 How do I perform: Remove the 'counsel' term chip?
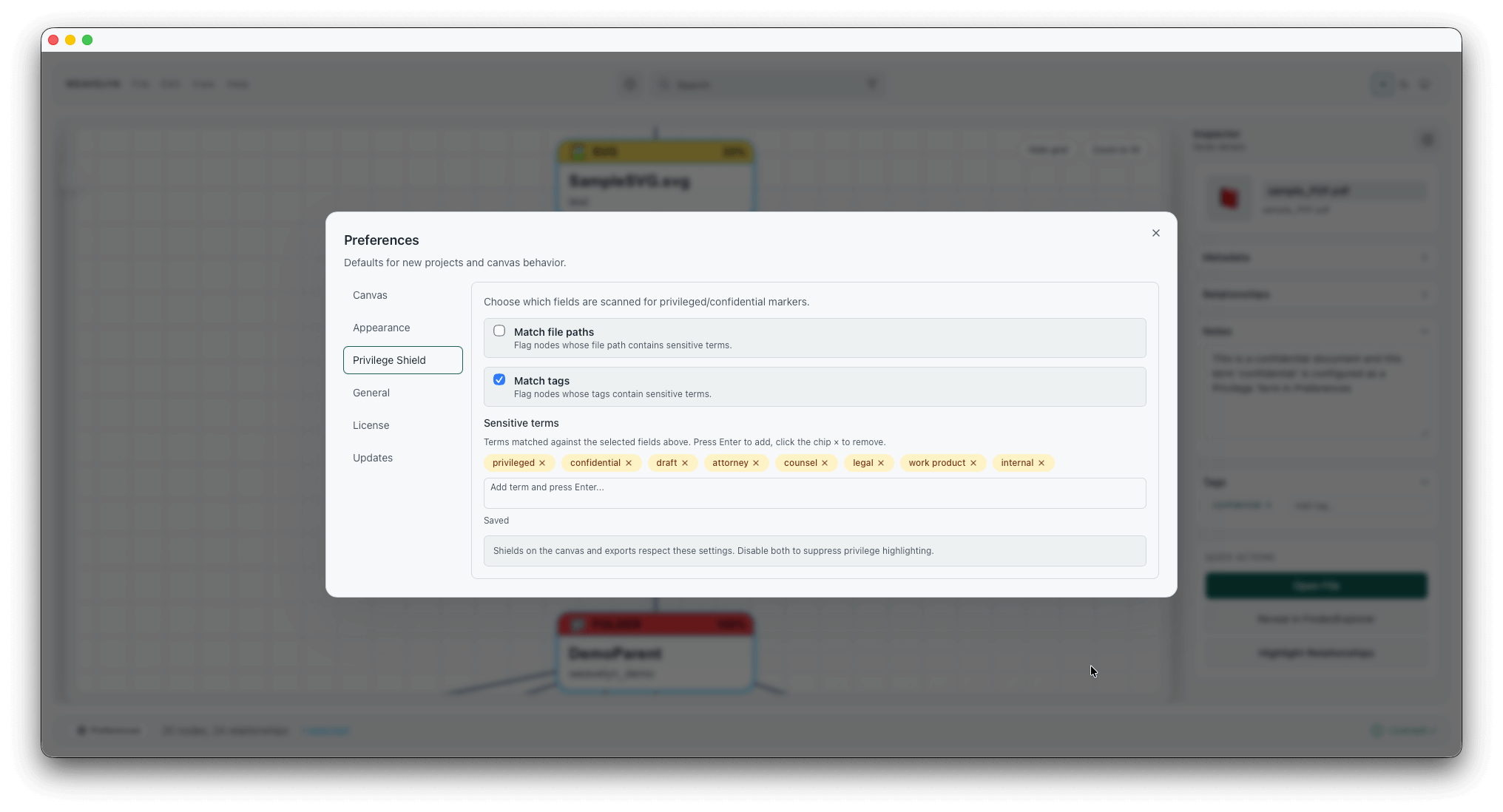coord(825,463)
